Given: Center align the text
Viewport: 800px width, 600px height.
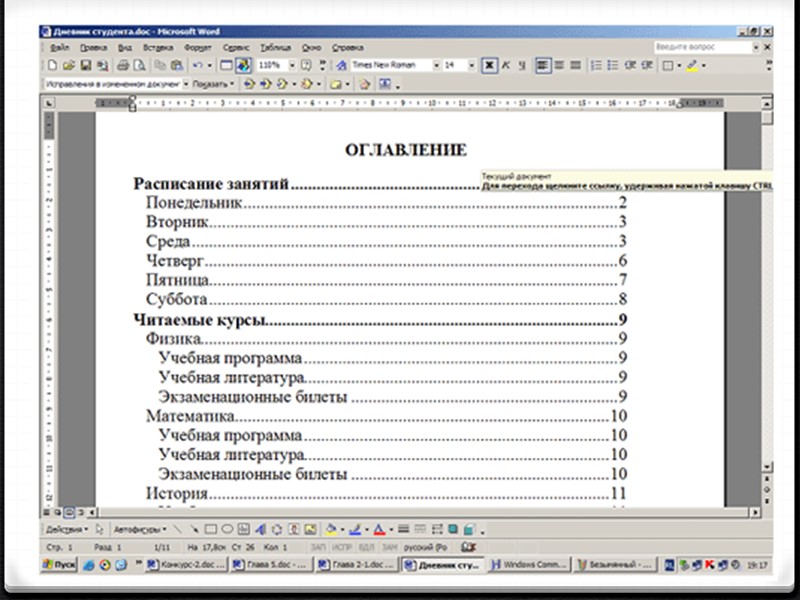Looking at the screenshot, I should point(559,65).
